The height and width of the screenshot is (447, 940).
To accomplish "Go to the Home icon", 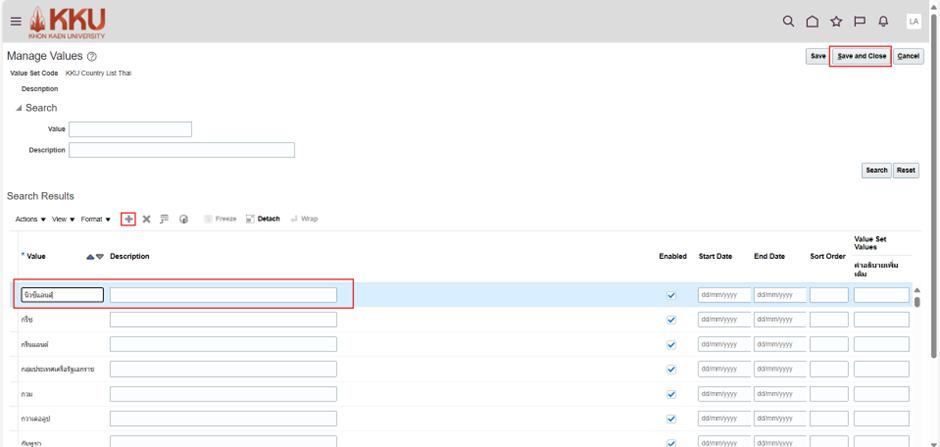I will coord(812,21).
